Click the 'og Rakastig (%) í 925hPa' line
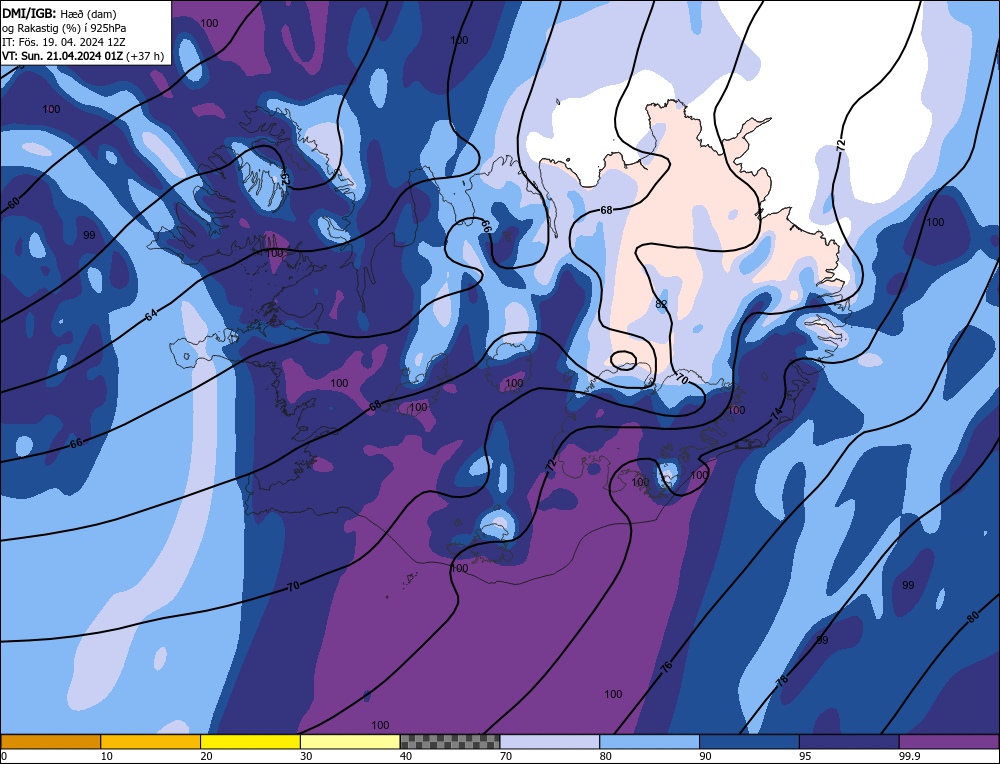The width and height of the screenshot is (1000, 764). (64, 27)
